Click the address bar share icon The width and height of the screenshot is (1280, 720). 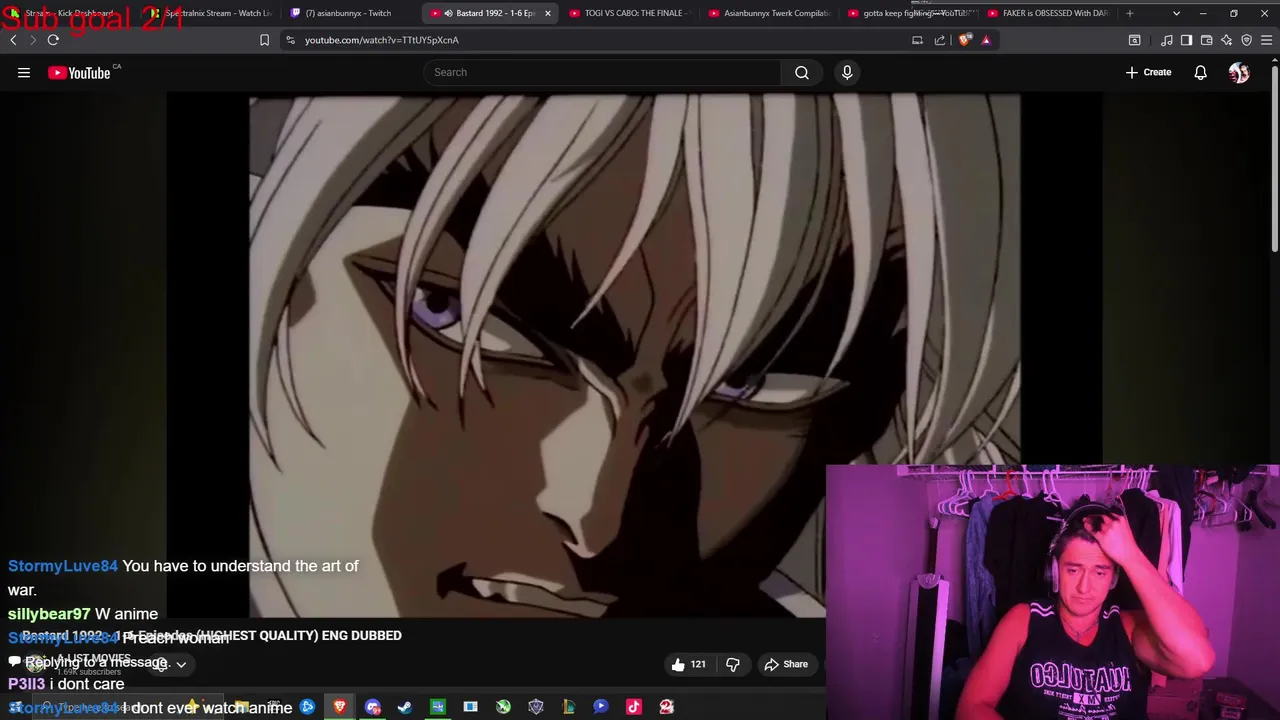940,40
